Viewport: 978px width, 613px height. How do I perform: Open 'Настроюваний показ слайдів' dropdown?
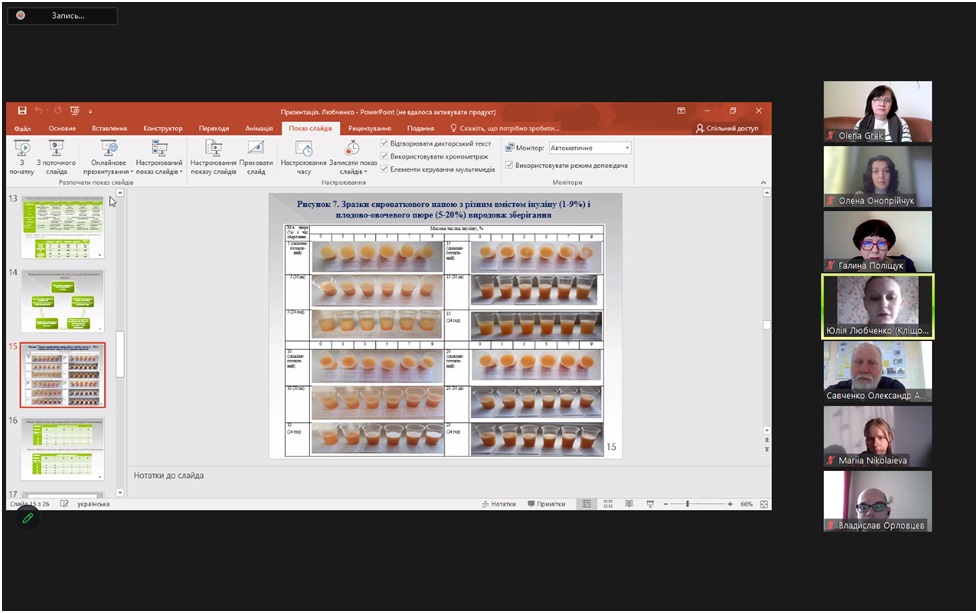click(x=159, y=157)
